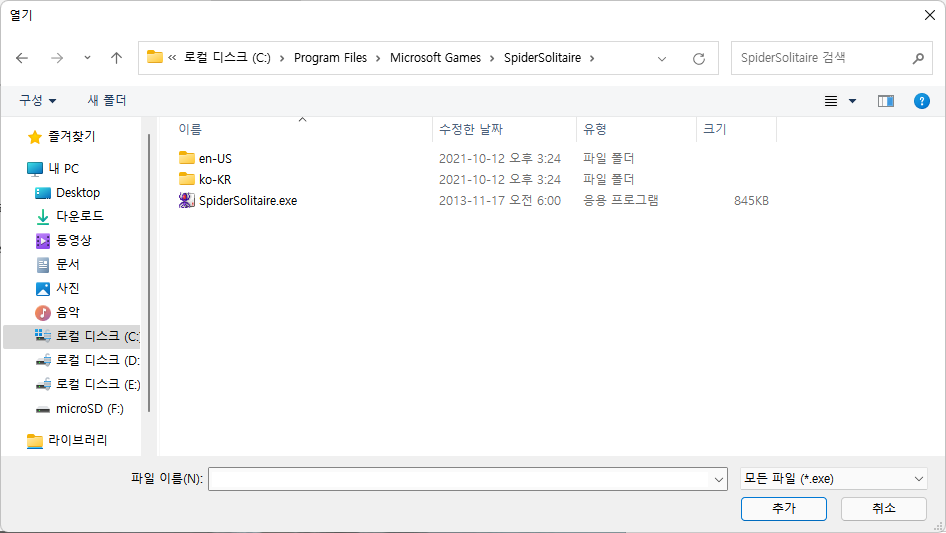Viewport: 946px width, 533px height.
Task: Click the 845KB size value
Action: point(751,200)
